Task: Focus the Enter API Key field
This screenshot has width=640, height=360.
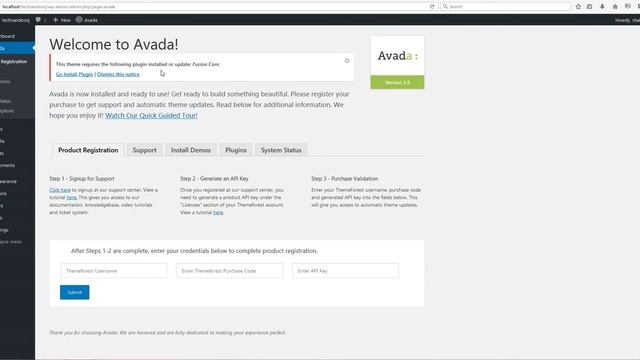Action: (345, 271)
